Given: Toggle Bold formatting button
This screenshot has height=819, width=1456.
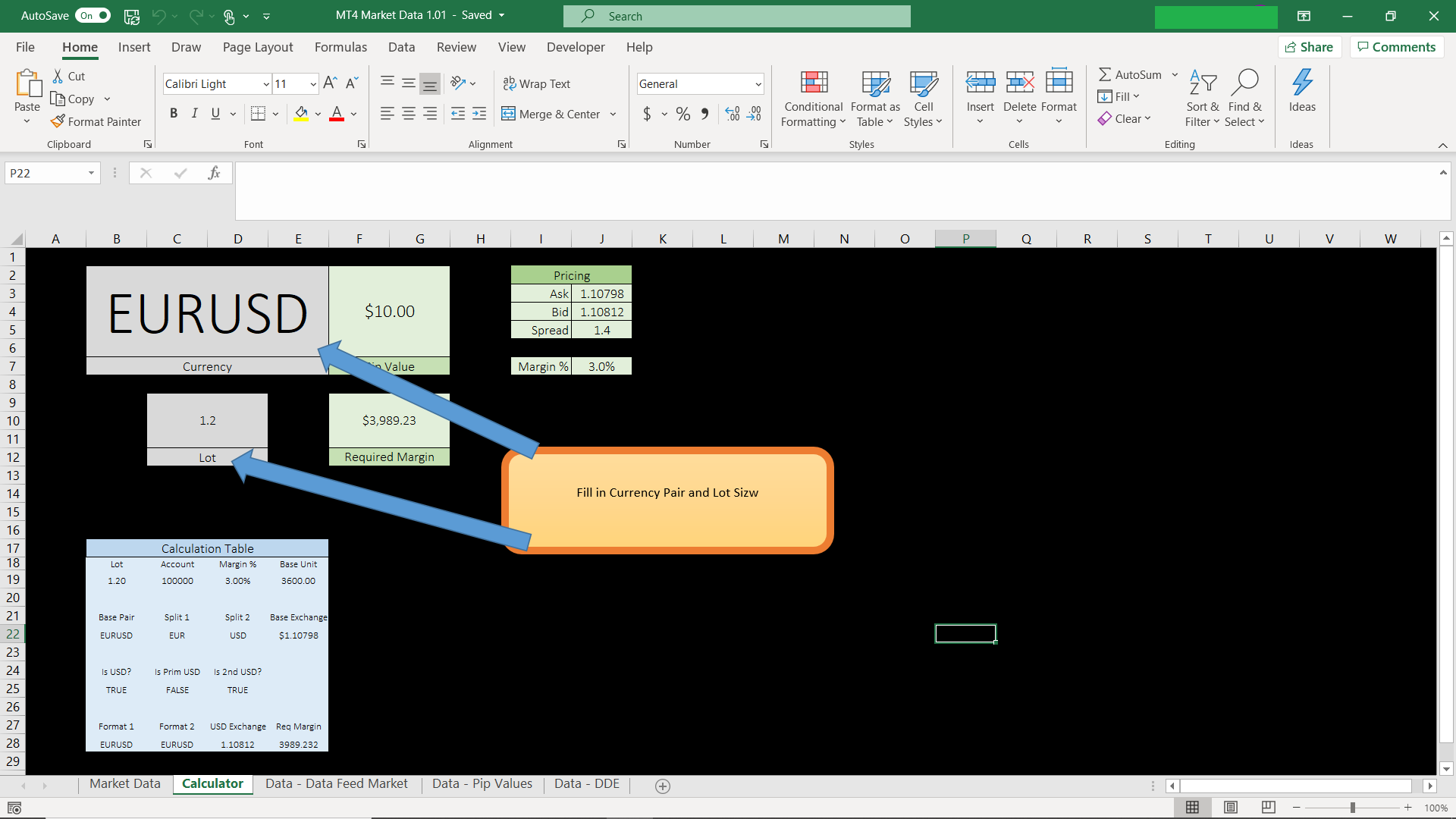Looking at the screenshot, I should [174, 114].
